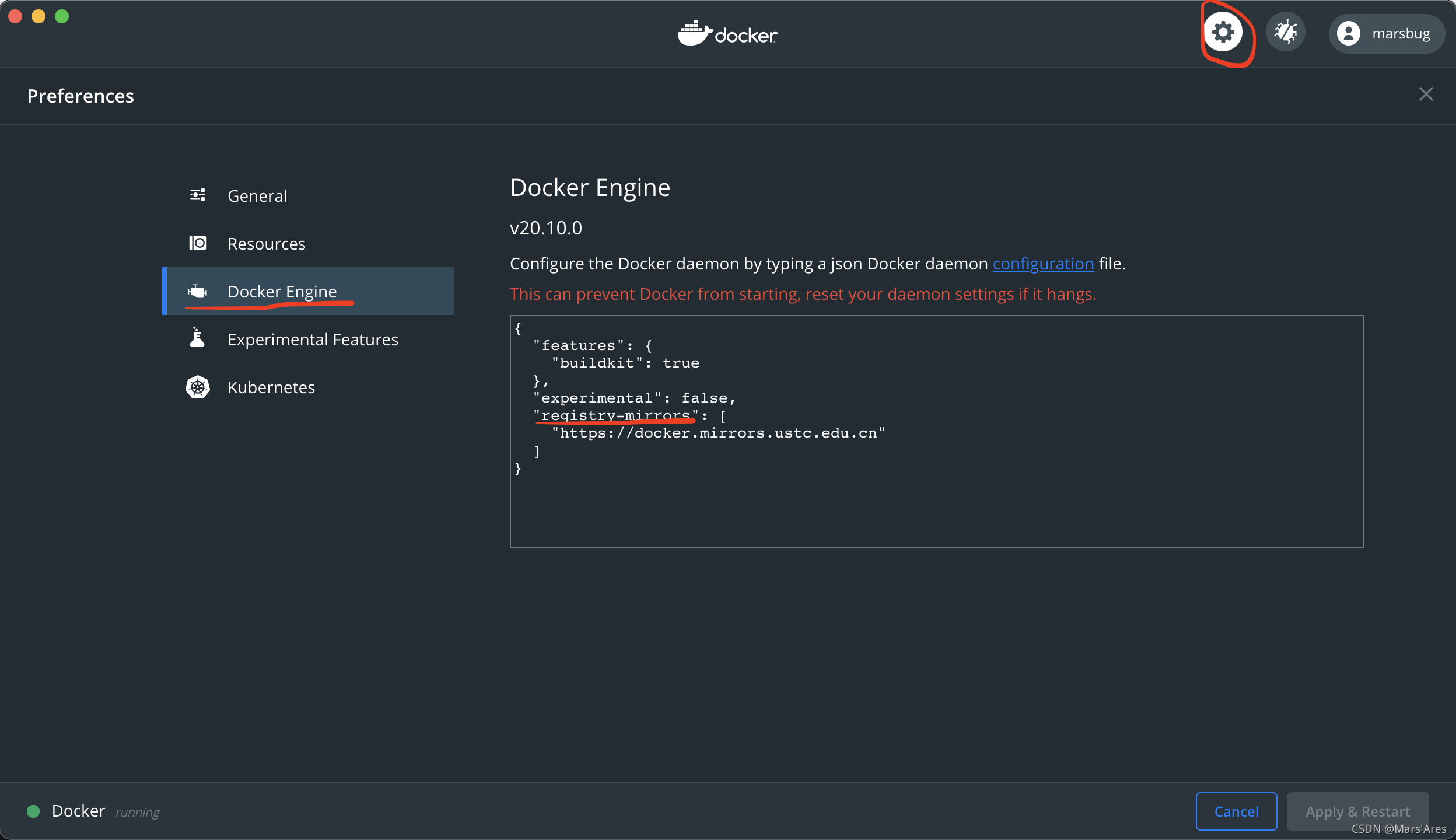1456x840 pixels.
Task: Select the Experimental Features flask icon
Action: point(197,337)
